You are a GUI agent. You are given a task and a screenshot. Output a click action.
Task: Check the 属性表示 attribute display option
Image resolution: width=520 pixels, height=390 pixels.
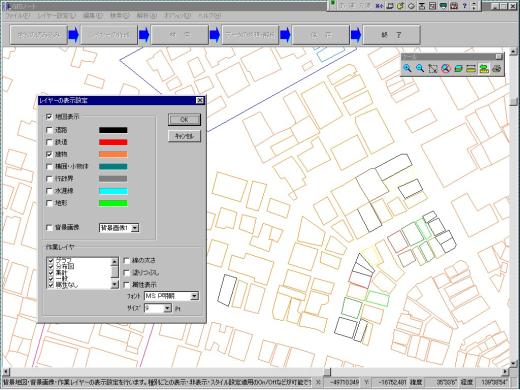coord(126,285)
